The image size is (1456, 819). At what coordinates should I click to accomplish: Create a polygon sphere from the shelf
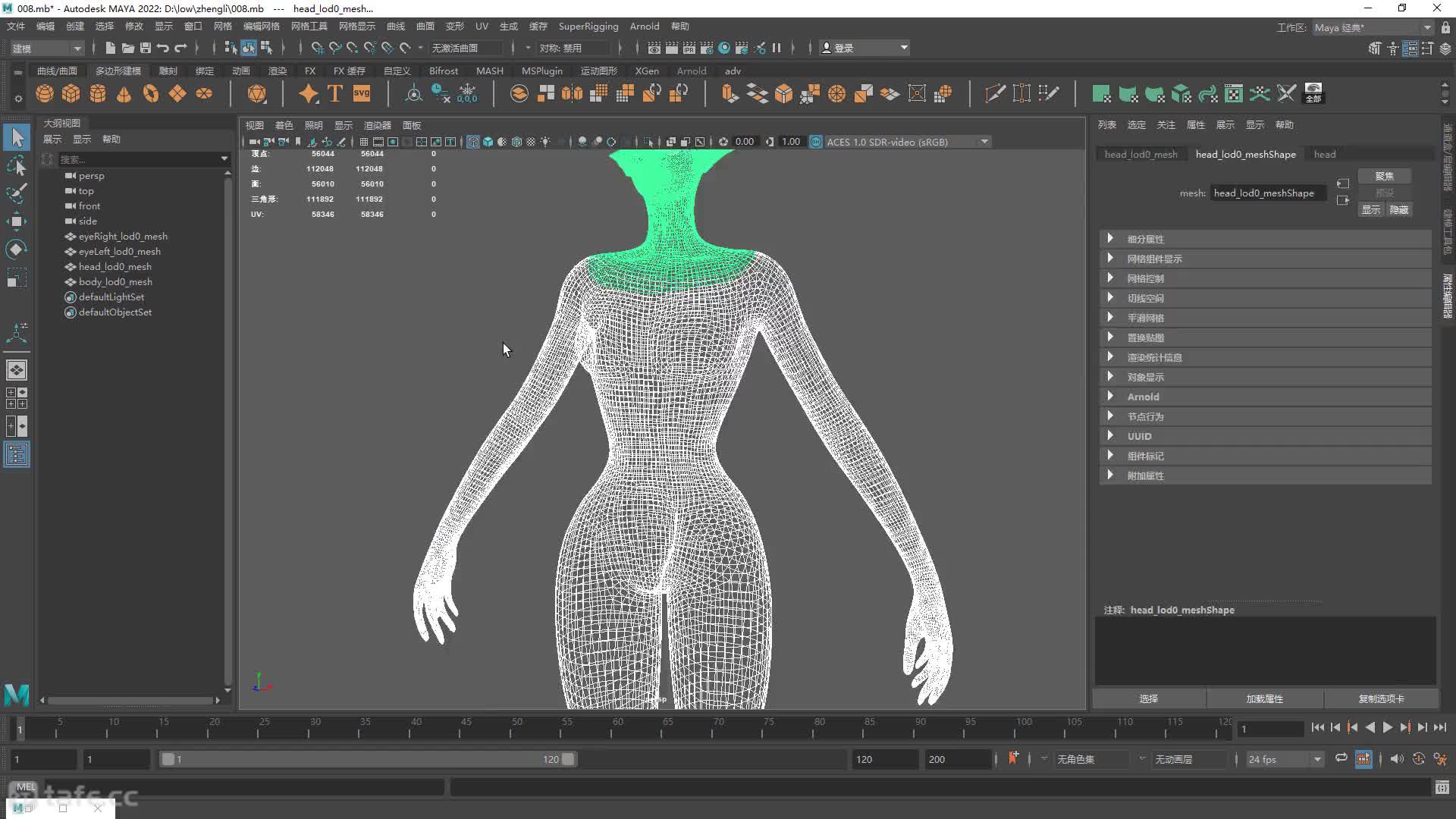[45, 93]
